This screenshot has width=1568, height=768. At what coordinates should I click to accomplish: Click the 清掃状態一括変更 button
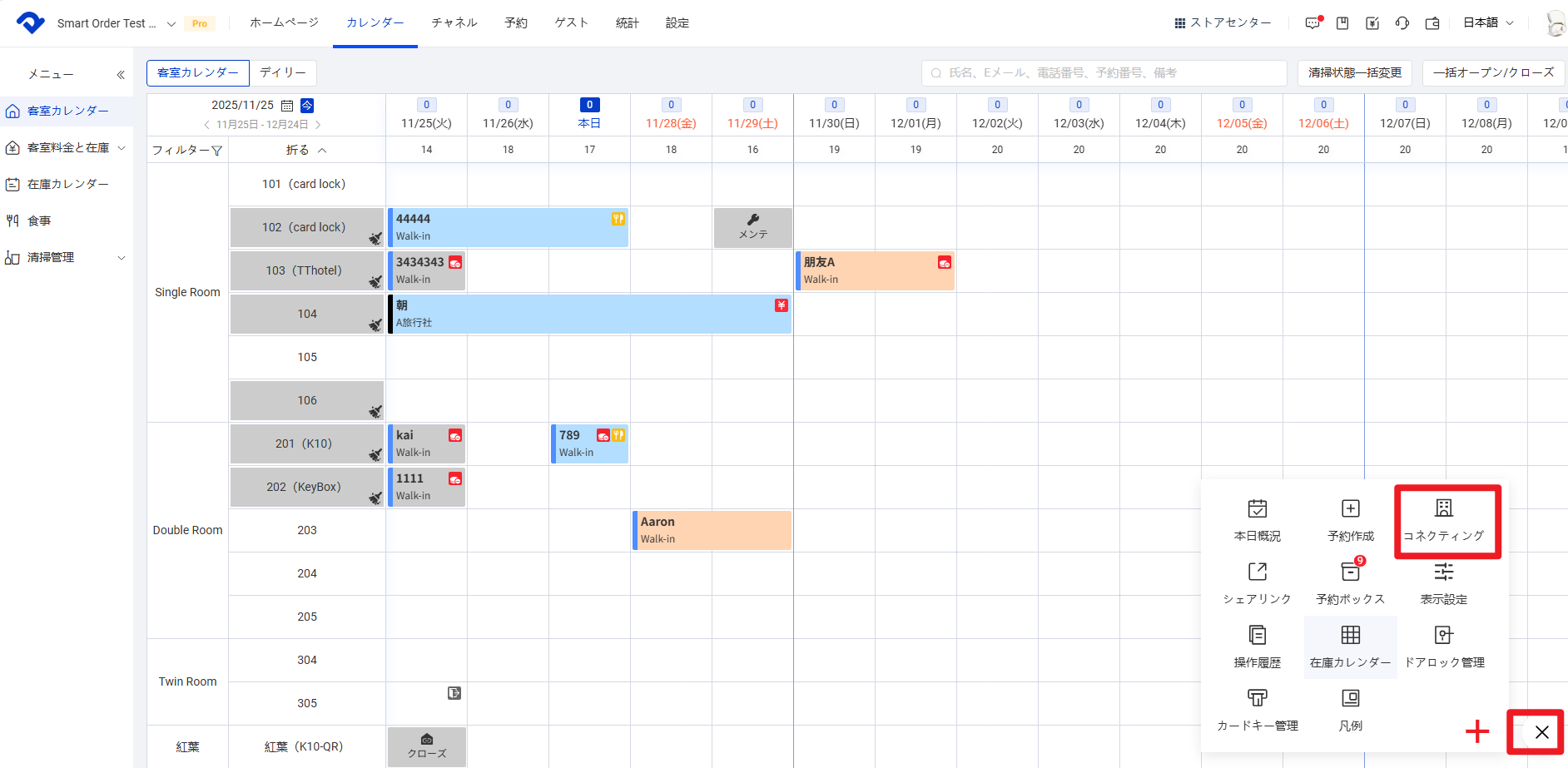point(1354,73)
